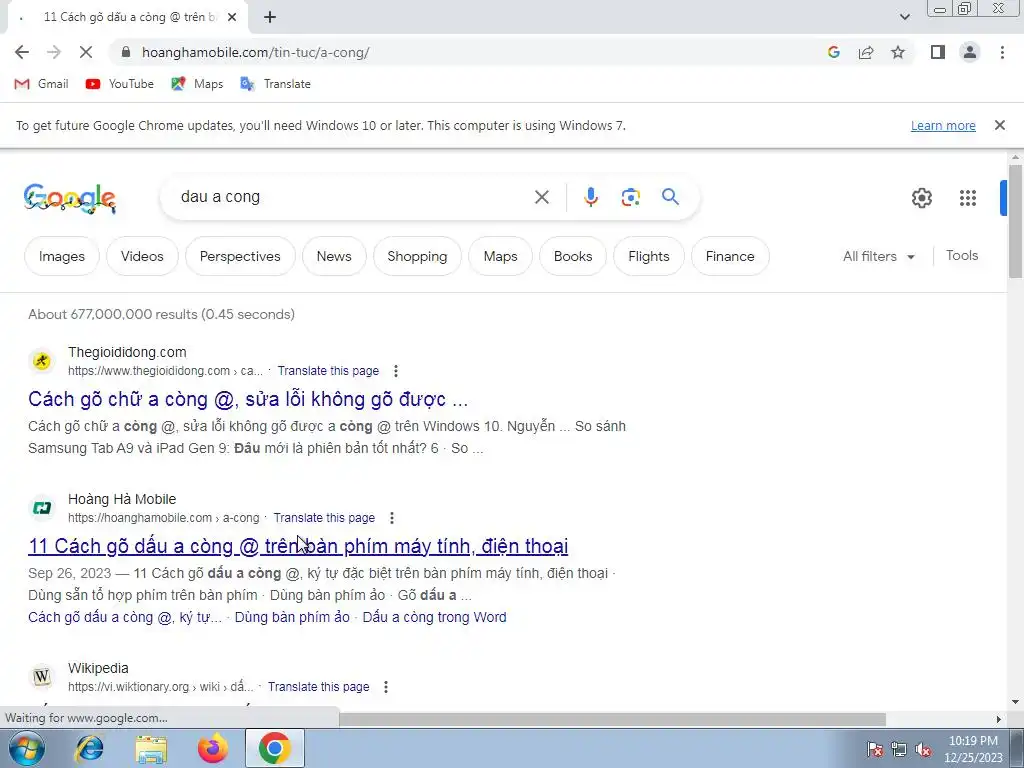Open the Translate bookmark

tap(276, 84)
